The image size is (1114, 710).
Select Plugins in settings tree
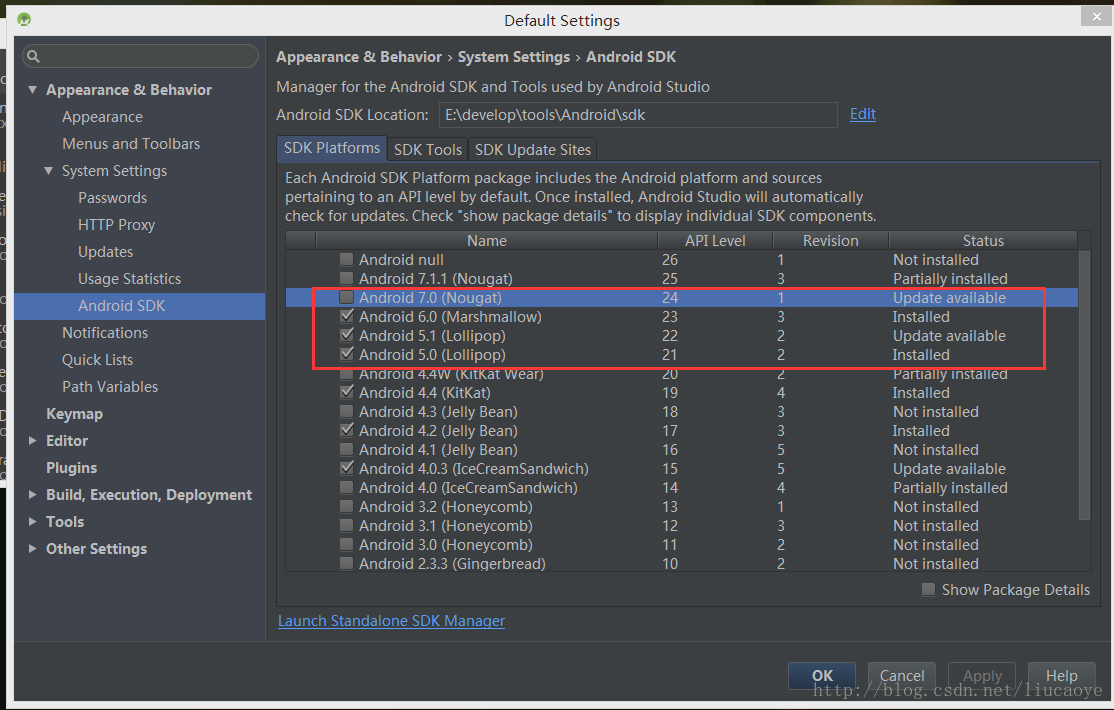pos(71,468)
